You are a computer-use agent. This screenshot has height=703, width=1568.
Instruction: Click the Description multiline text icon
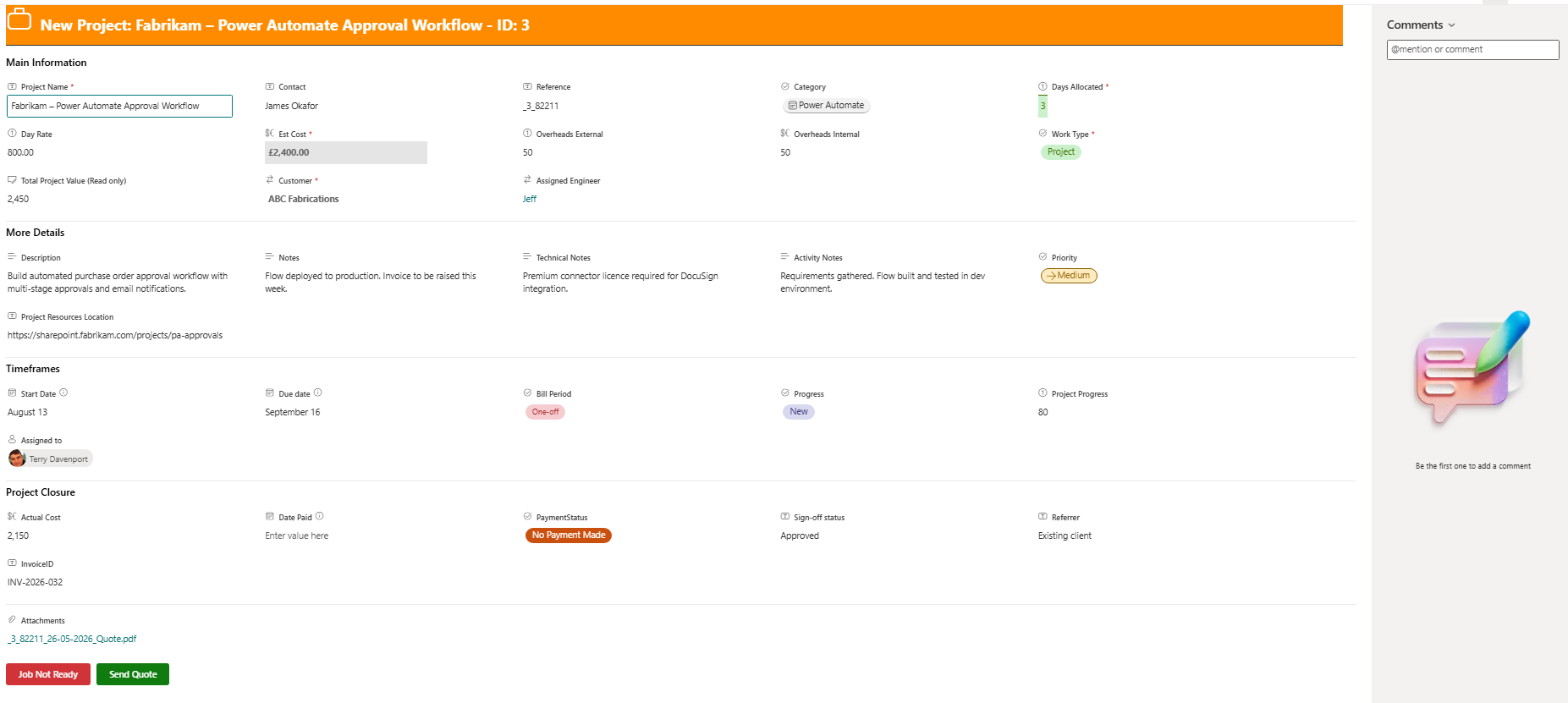tap(12, 256)
